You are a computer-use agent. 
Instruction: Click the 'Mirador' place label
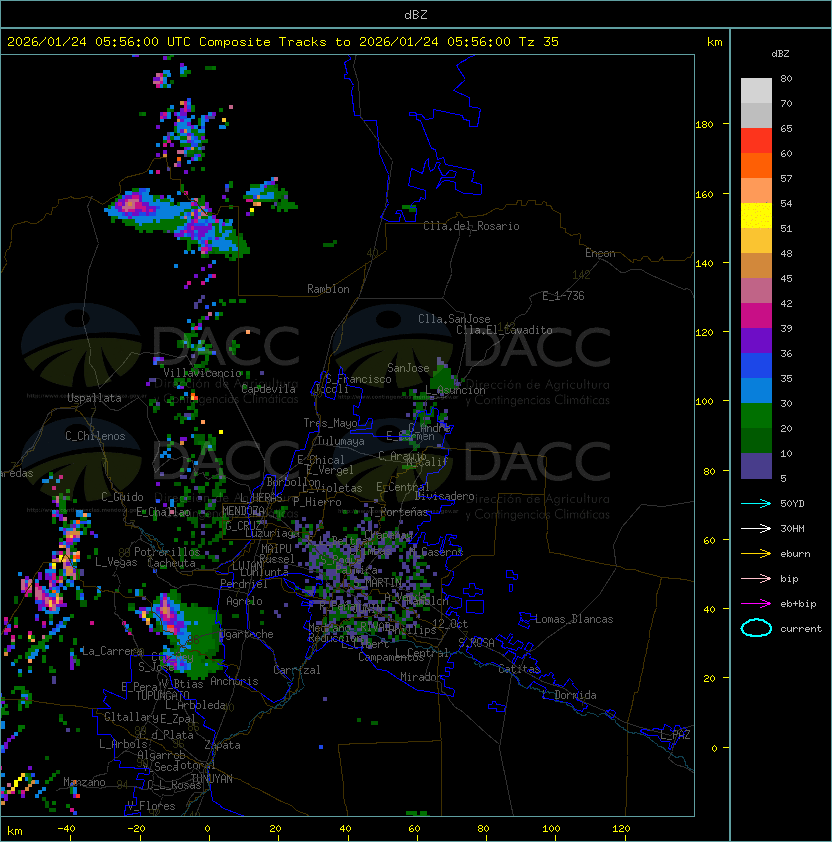[422, 677]
